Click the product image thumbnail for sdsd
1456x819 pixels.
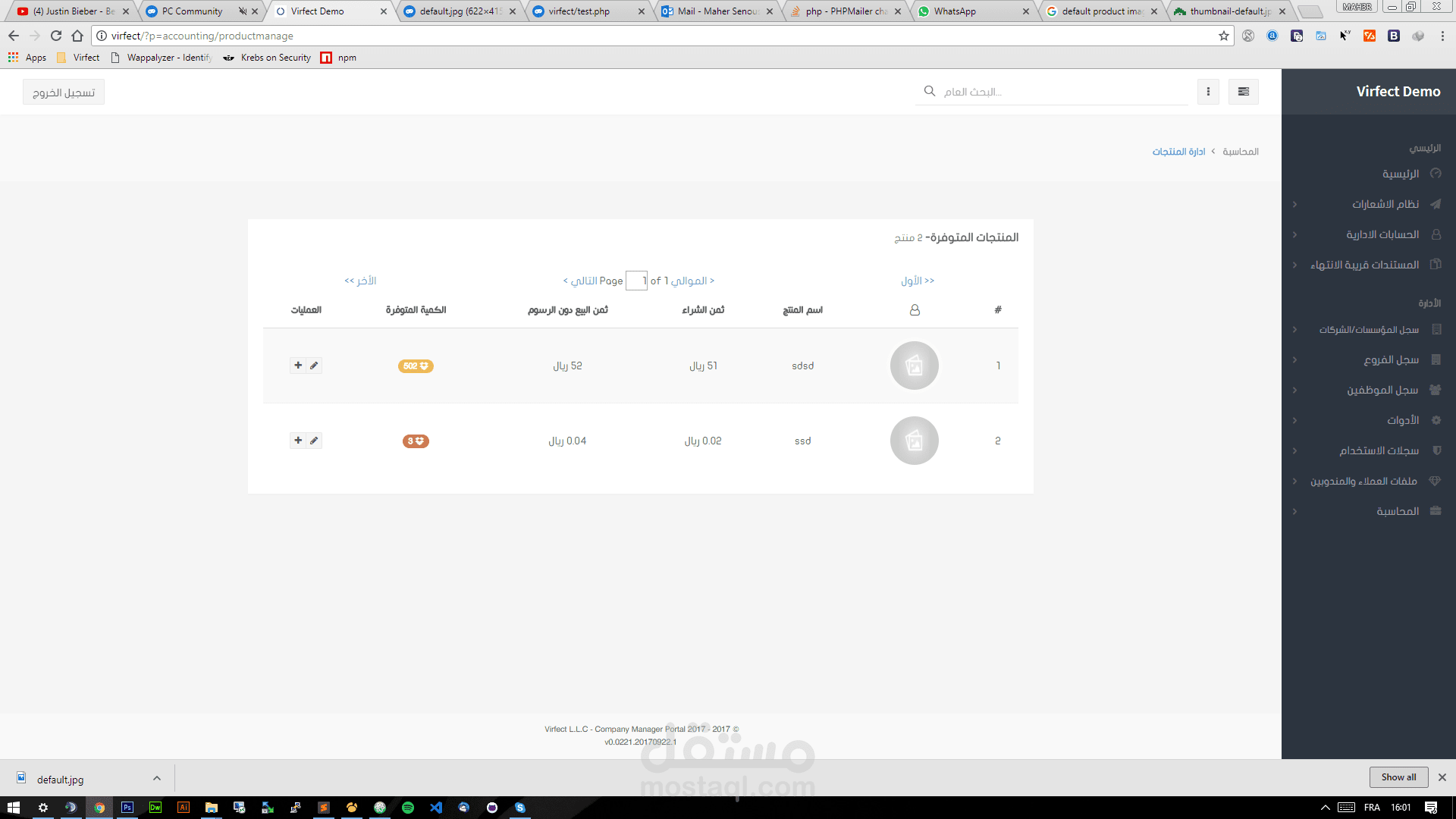click(914, 366)
